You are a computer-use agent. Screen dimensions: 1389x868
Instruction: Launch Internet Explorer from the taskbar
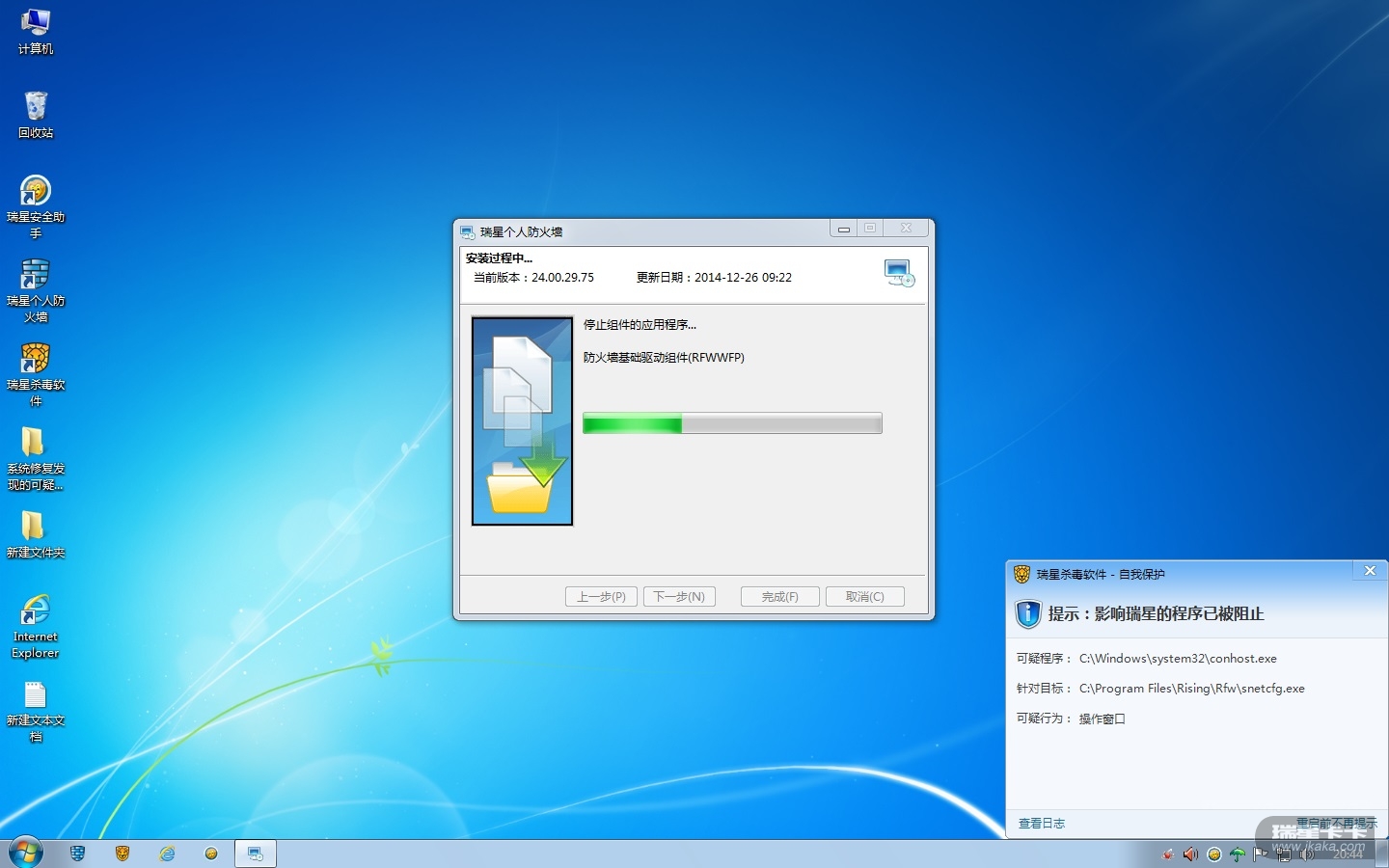click(x=167, y=854)
